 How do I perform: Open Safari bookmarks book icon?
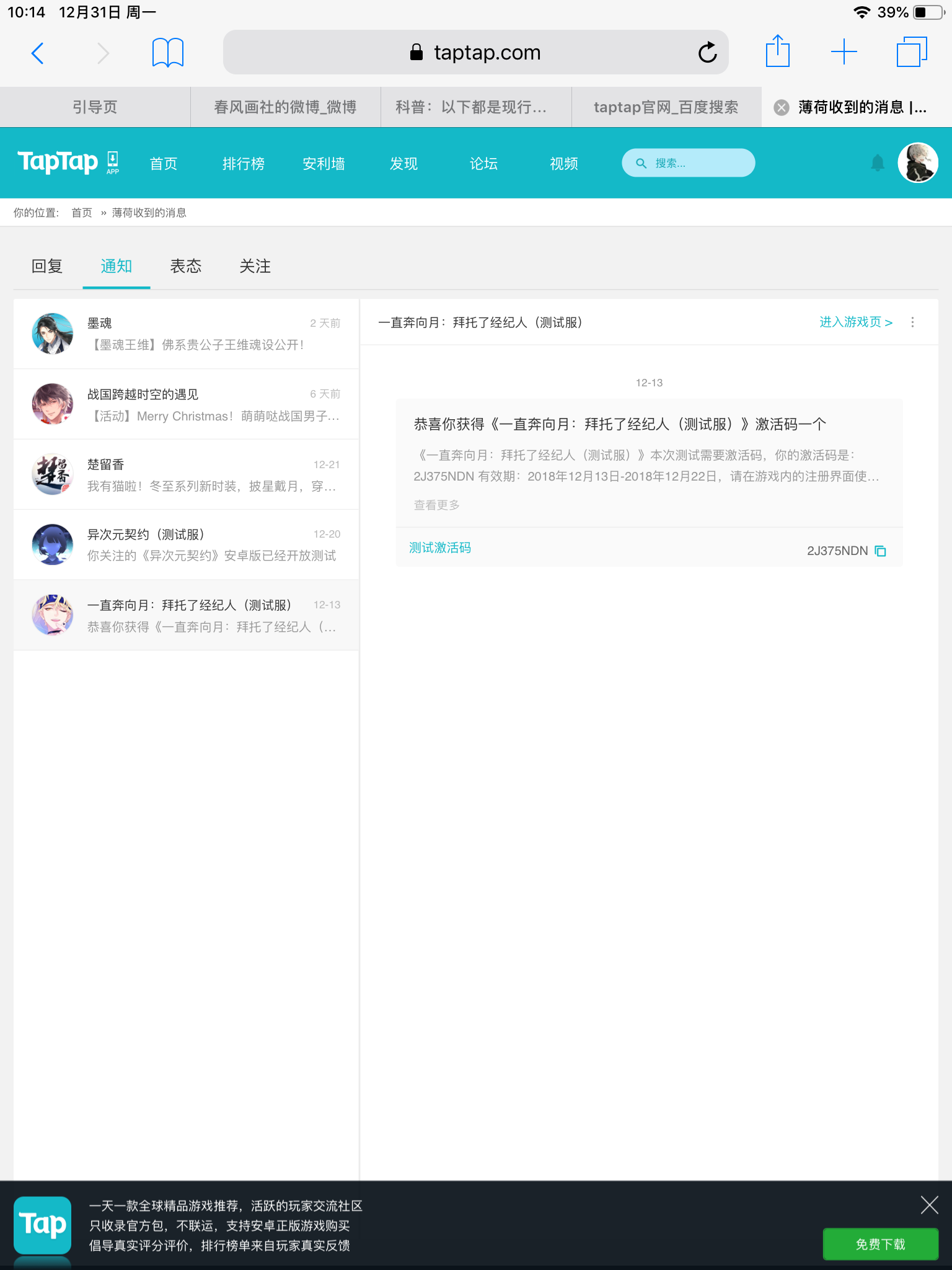click(x=168, y=53)
